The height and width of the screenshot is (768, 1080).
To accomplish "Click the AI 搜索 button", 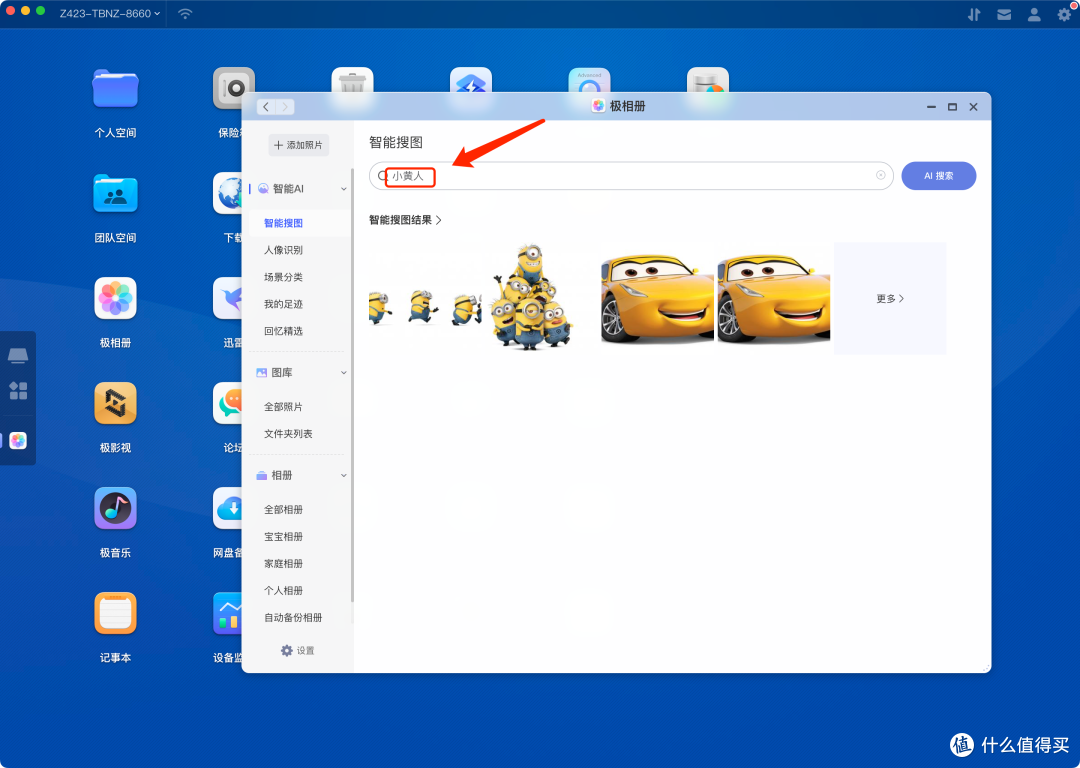I will tap(938, 176).
